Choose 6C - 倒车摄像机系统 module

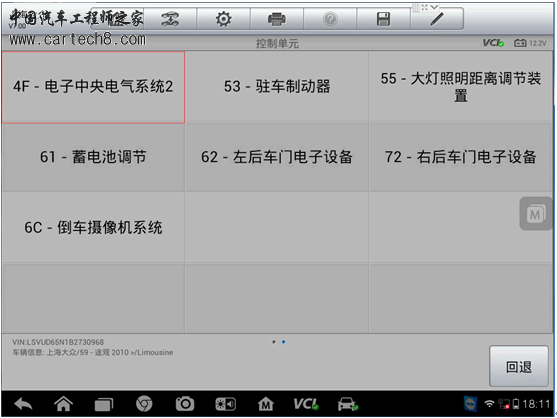pos(93,227)
